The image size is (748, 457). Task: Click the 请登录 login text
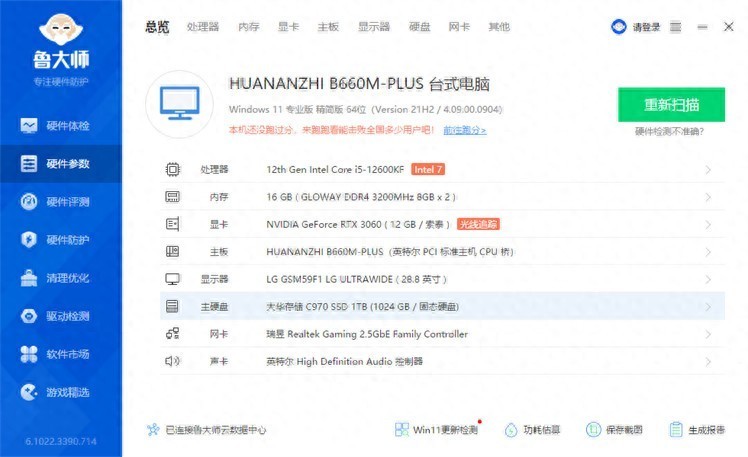pyautogui.click(x=646, y=27)
